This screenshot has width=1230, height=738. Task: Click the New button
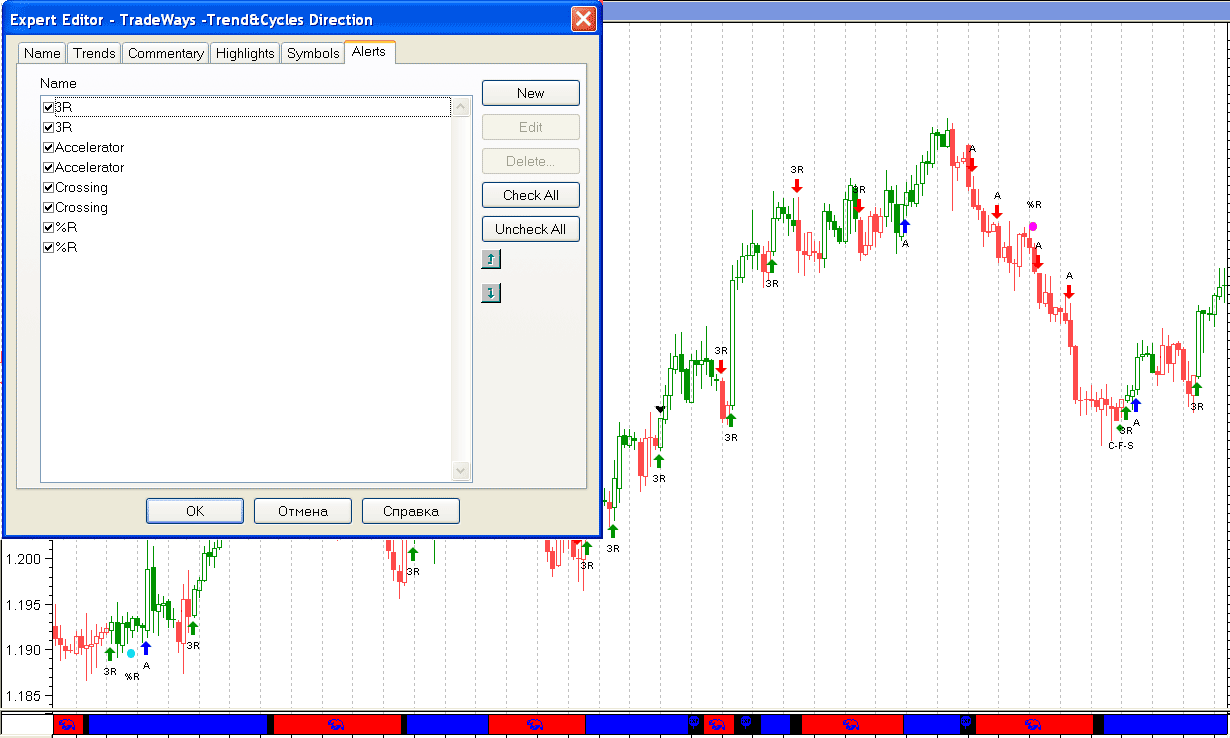point(531,93)
